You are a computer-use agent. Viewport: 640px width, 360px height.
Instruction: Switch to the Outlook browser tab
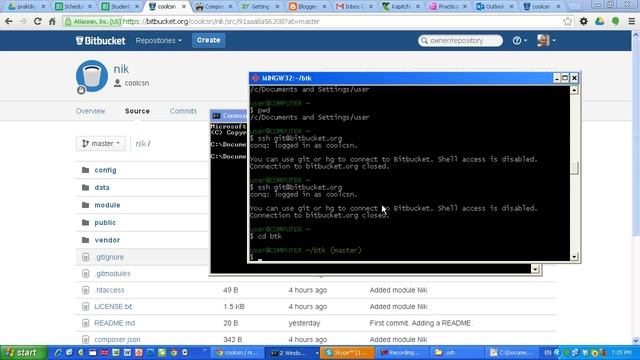tap(494, 7)
